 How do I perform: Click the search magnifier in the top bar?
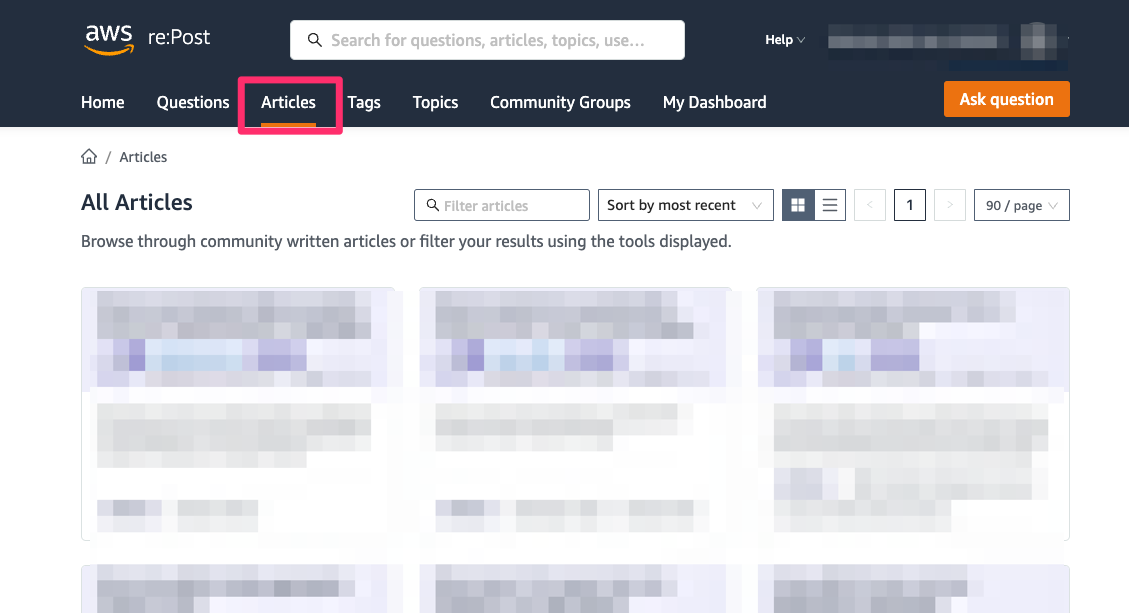pyautogui.click(x=315, y=39)
